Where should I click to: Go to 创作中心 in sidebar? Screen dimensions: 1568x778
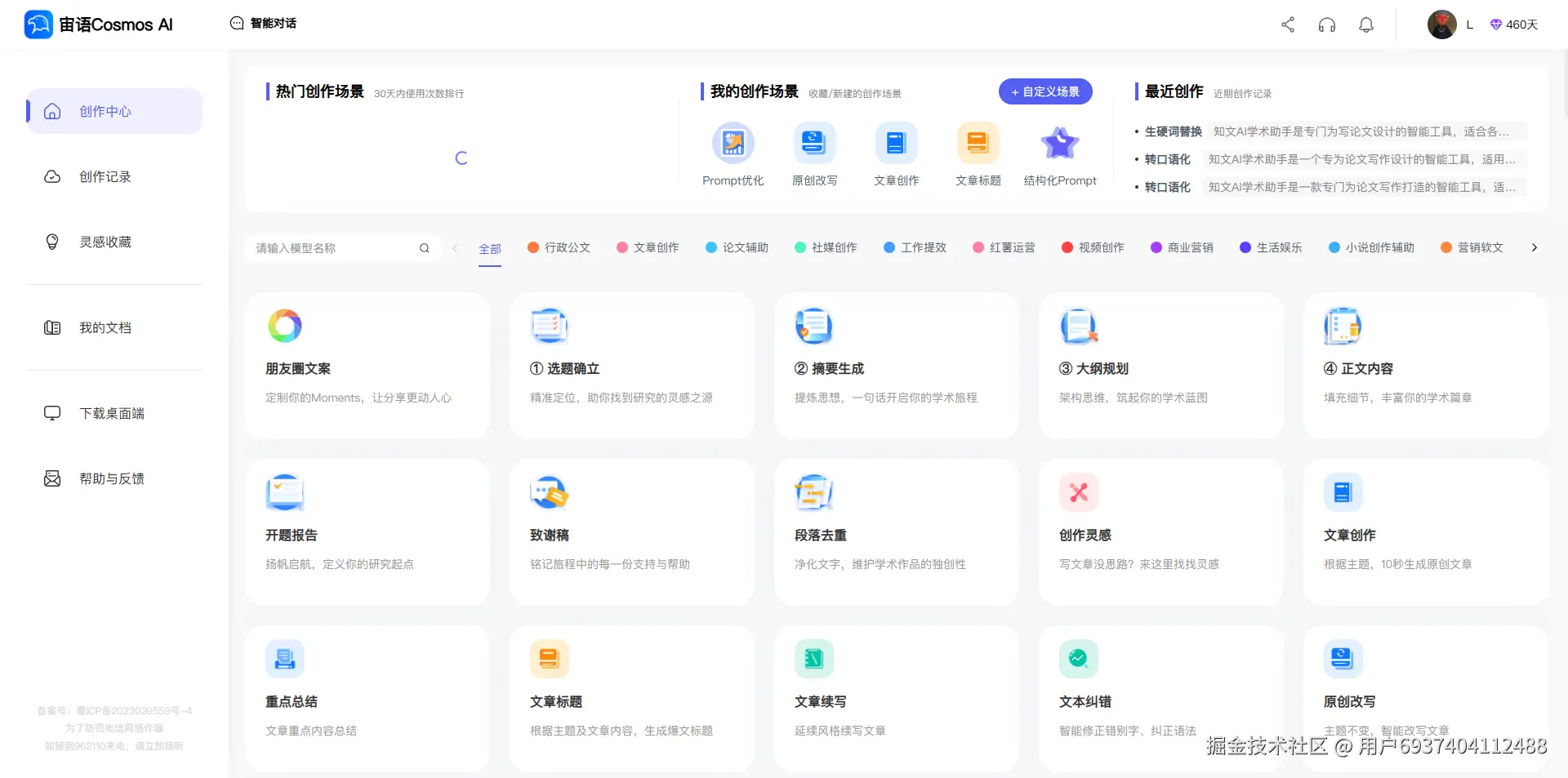(x=114, y=111)
